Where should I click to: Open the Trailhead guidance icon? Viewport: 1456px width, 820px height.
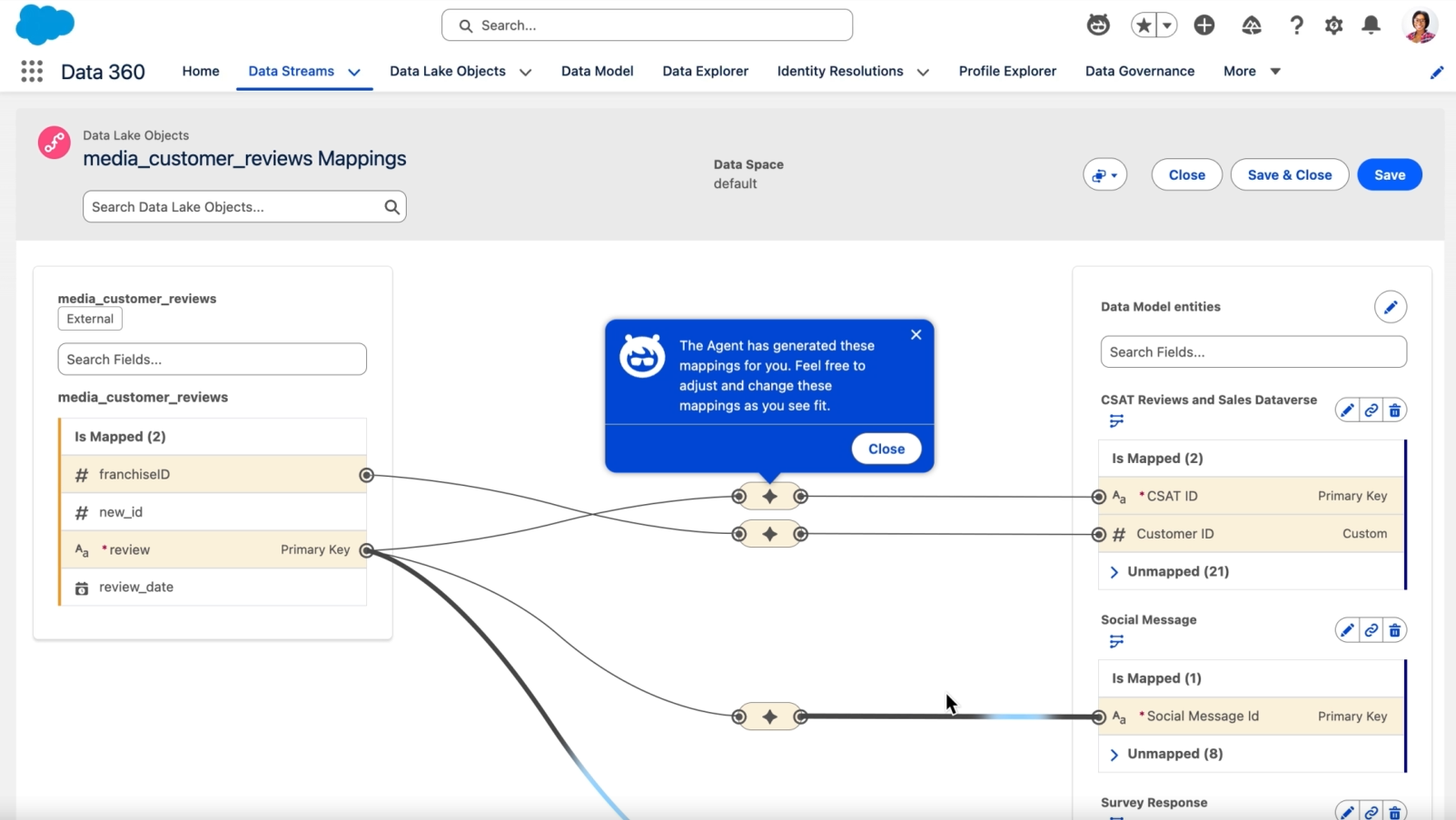[1252, 25]
